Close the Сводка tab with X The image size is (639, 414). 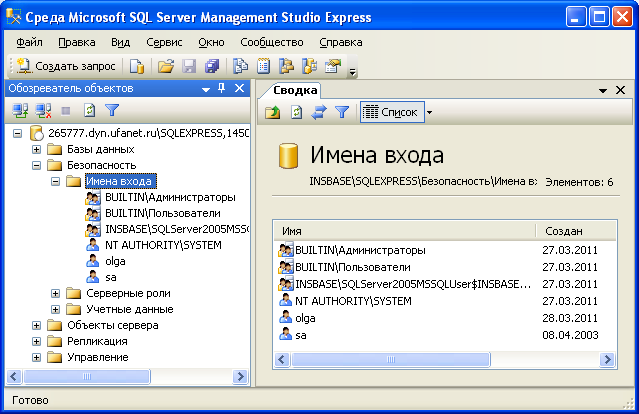(620, 90)
